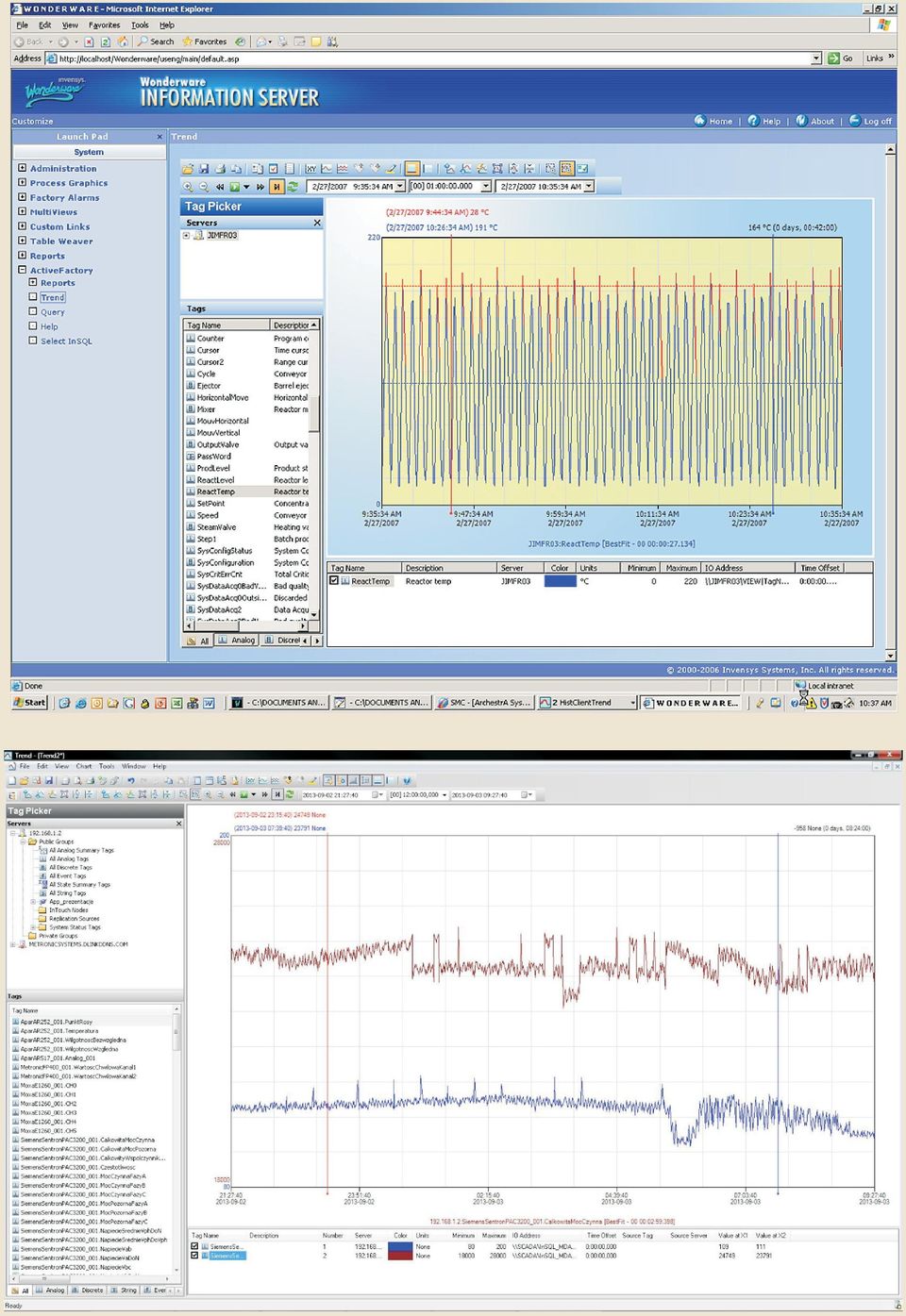Expand the Factory Alarms node
906x1316 pixels.
click(22, 197)
